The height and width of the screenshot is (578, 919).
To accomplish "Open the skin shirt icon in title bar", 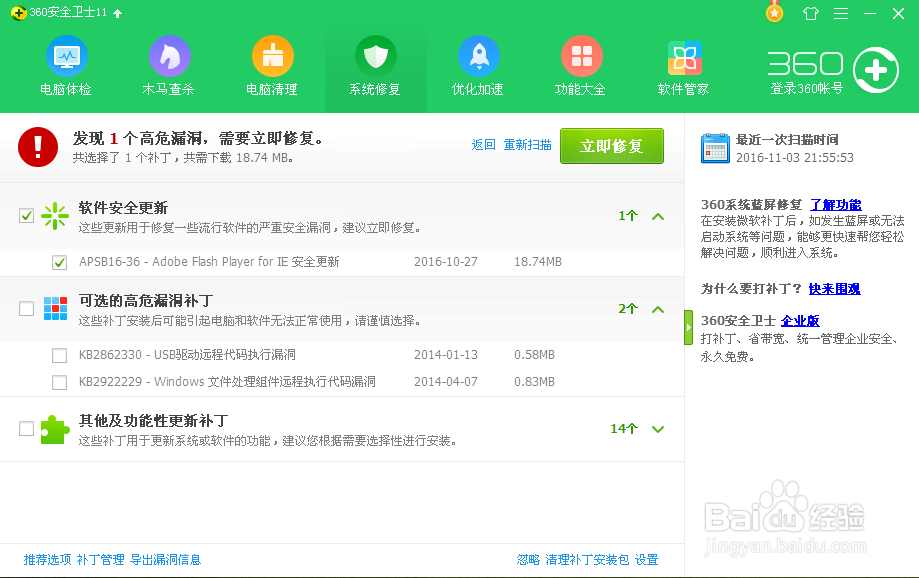I will [811, 13].
